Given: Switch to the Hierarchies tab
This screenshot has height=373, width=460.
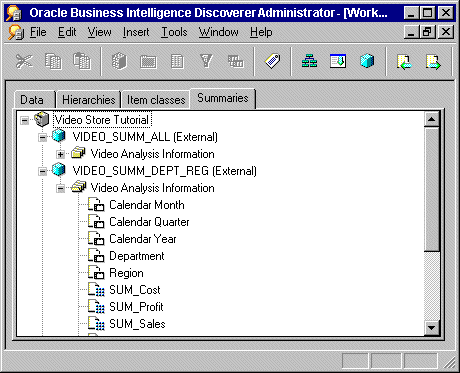Looking at the screenshot, I should pyautogui.click(x=89, y=100).
